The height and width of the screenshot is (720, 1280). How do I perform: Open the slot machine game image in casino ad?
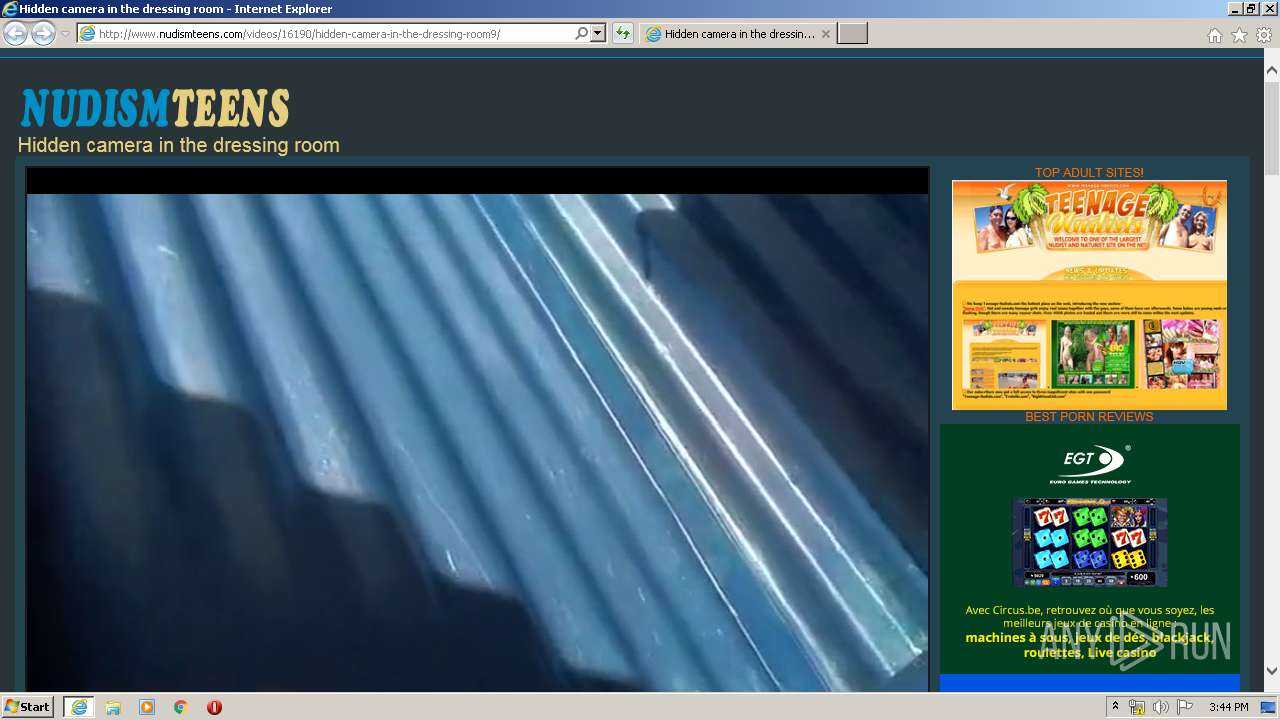coord(1090,542)
